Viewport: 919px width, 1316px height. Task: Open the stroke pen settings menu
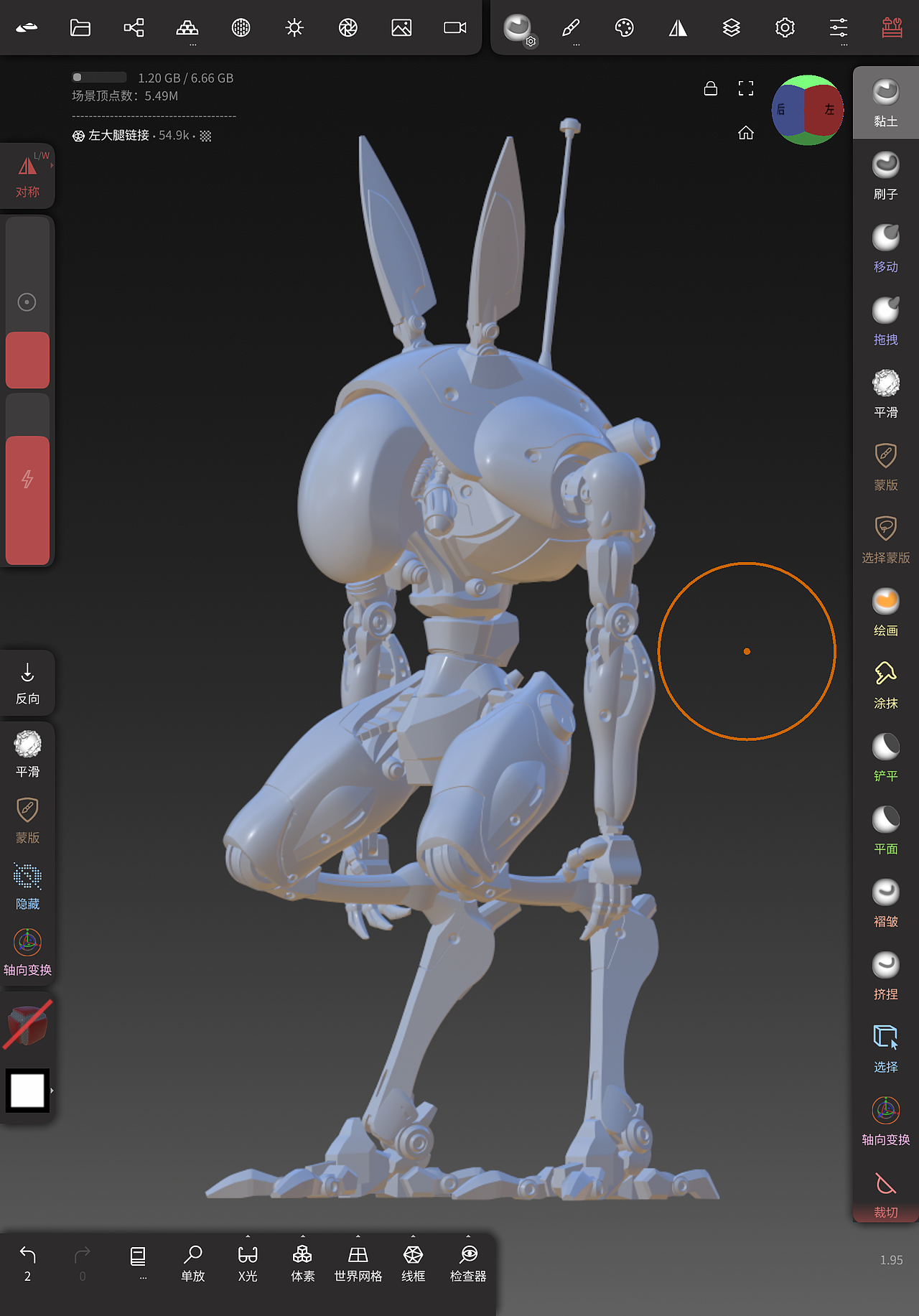tap(571, 28)
